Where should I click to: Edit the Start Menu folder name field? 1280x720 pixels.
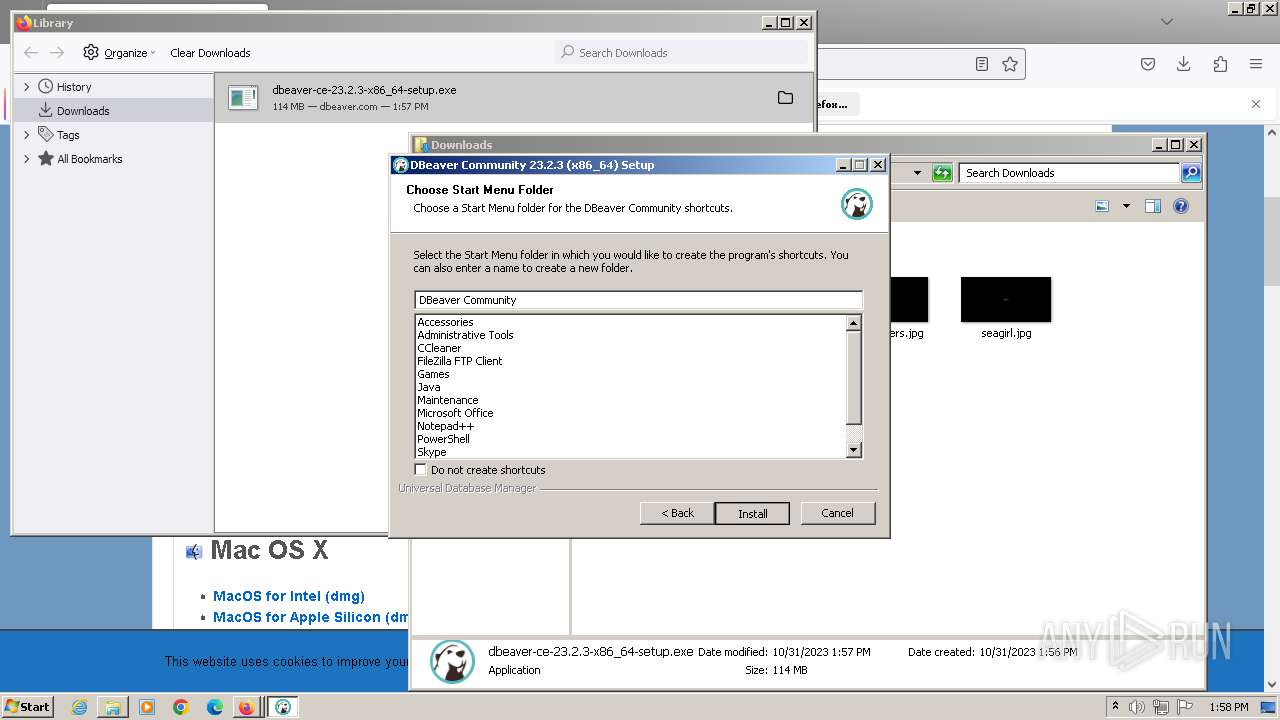[x=638, y=300]
